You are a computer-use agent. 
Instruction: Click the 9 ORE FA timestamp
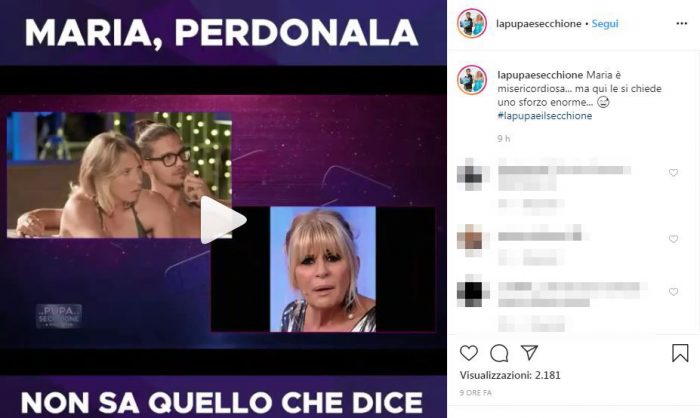pos(475,393)
